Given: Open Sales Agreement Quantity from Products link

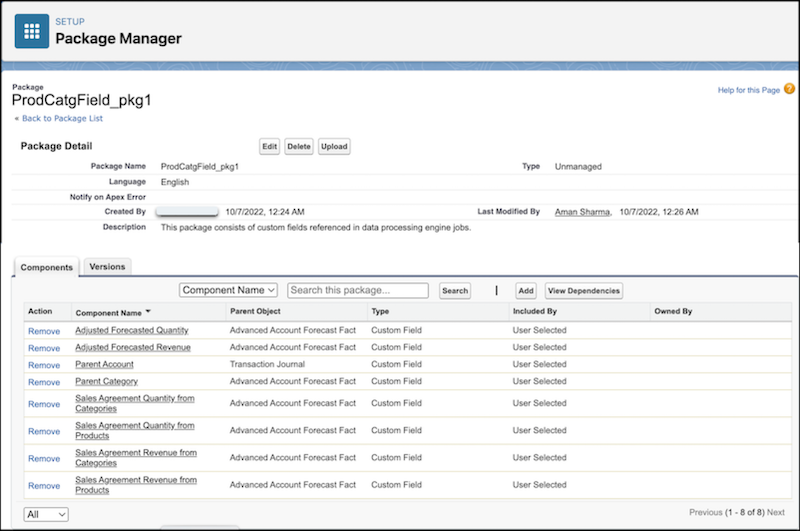Looking at the screenshot, I should point(135,431).
